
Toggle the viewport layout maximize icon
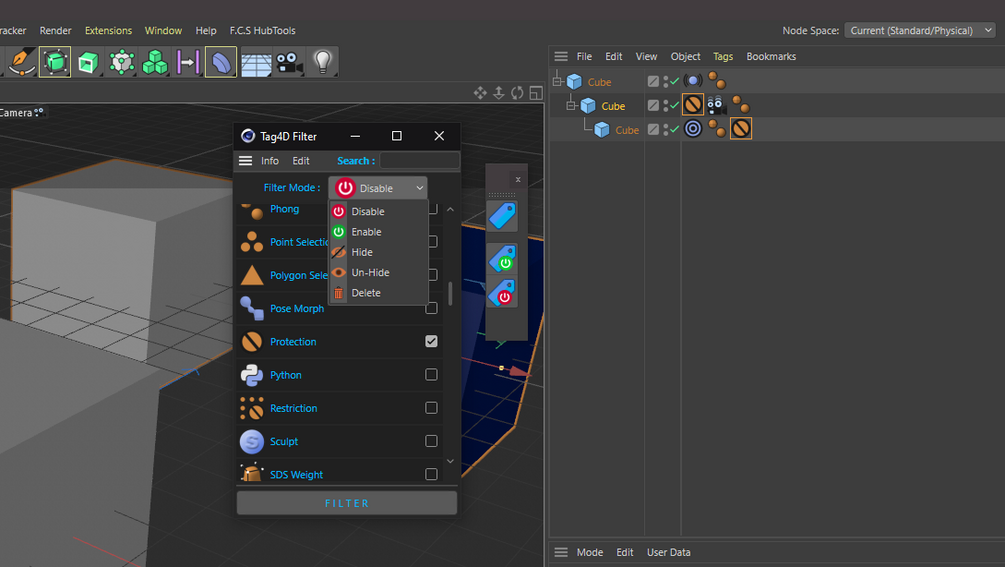pos(536,94)
